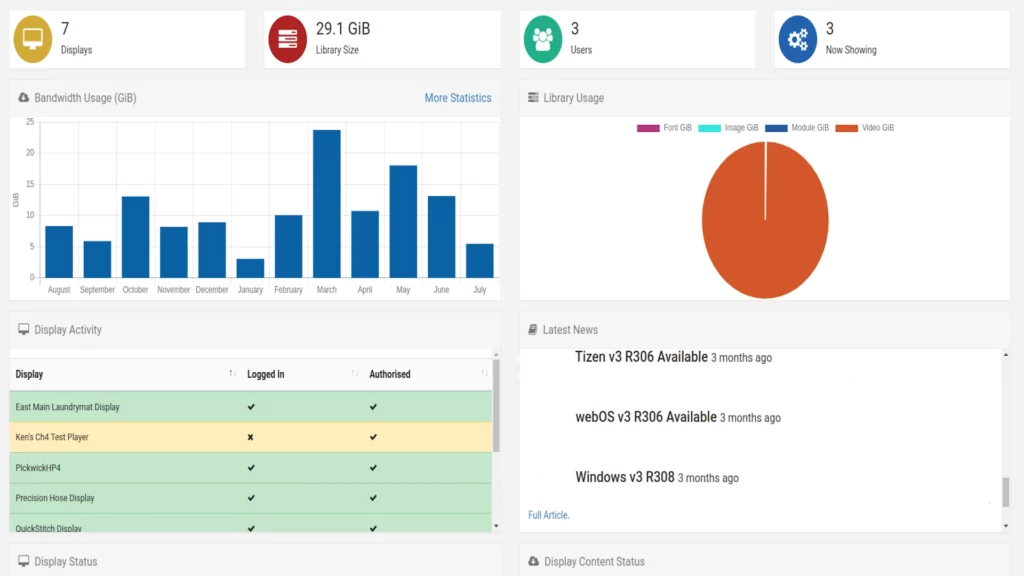Click the Library Usage panel icon
The width and height of the screenshot is (1024, 576).
click(533, 97)
